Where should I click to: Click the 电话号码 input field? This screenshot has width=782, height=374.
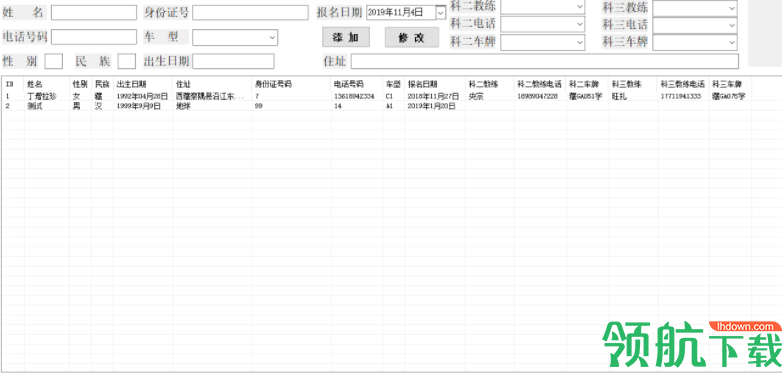pyautogui.click(x=94, y=37)
